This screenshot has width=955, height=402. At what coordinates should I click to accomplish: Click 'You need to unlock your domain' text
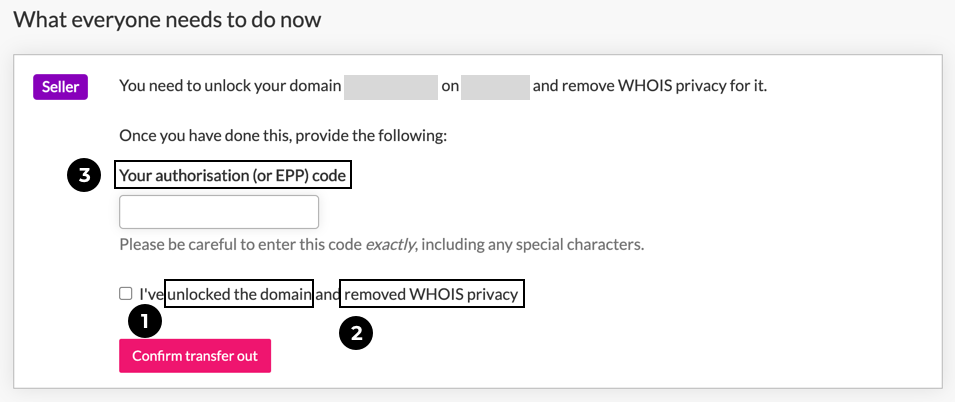tap(230, 86)
